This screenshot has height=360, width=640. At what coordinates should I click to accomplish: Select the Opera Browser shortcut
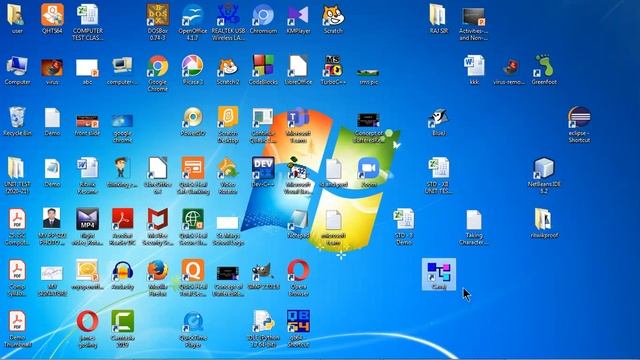[x=298, y=271]
